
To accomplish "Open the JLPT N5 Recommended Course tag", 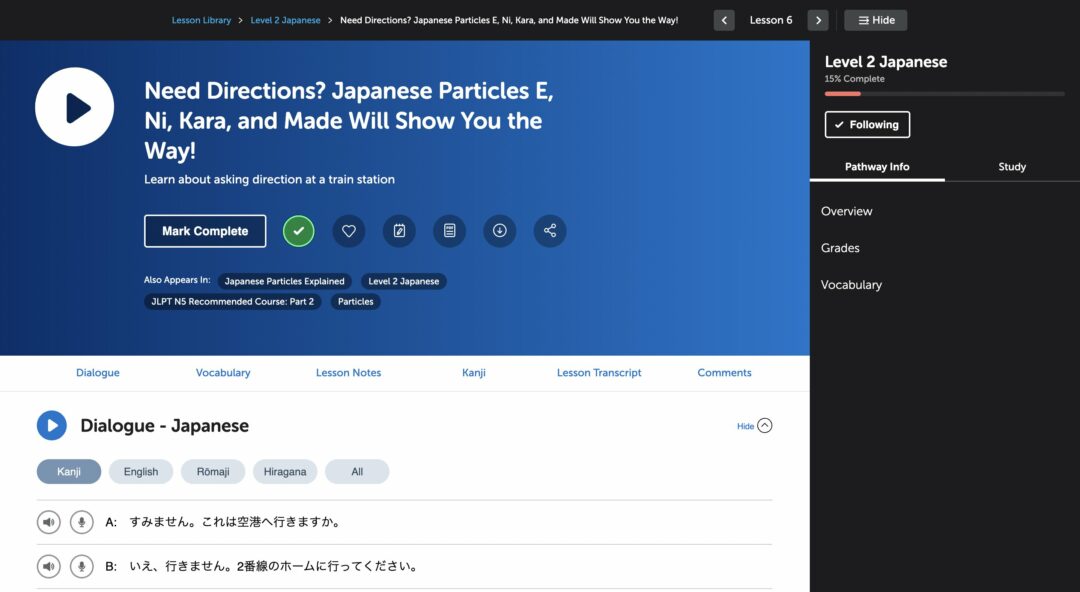I will pyautogui.click(x=232, y=301).
